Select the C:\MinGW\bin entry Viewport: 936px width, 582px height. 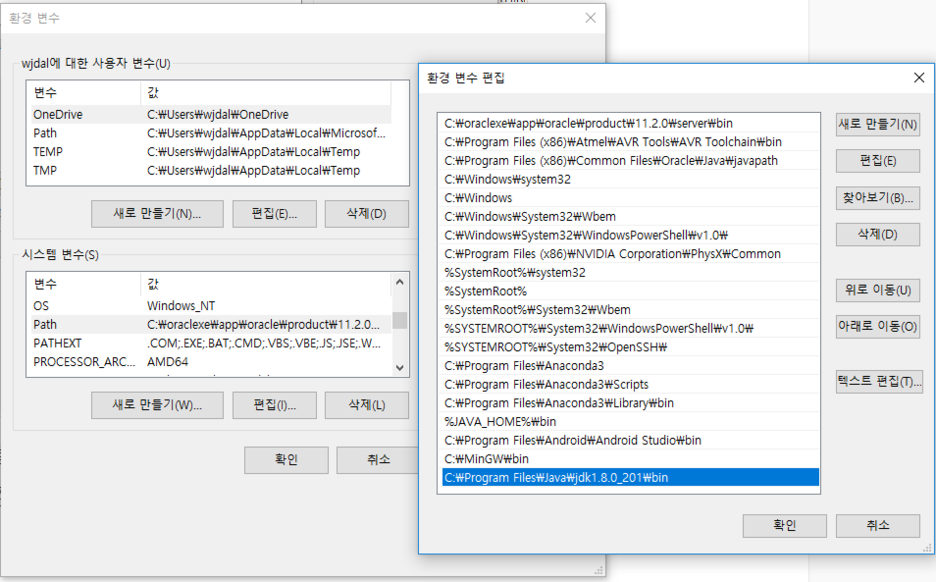pos(630,459)
